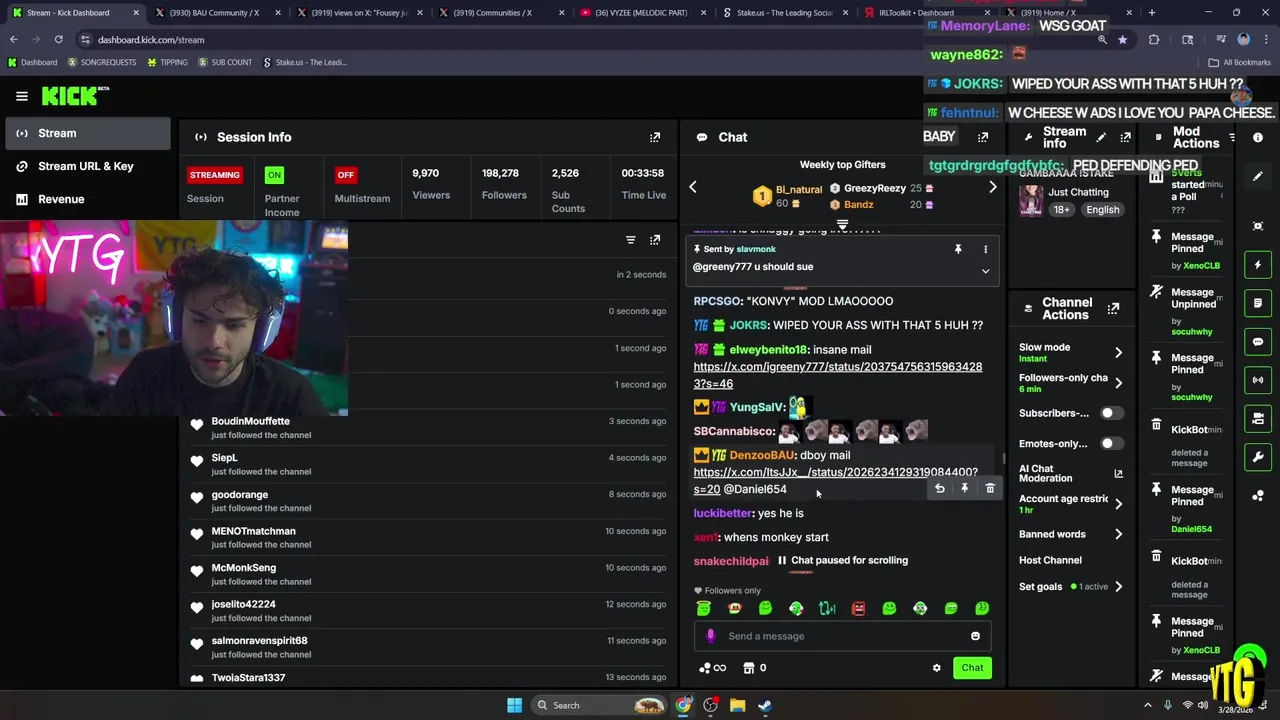Click the focus frame icon in right sidebar
Viewport: 1280px width, 720px height.
[1258, 226]
